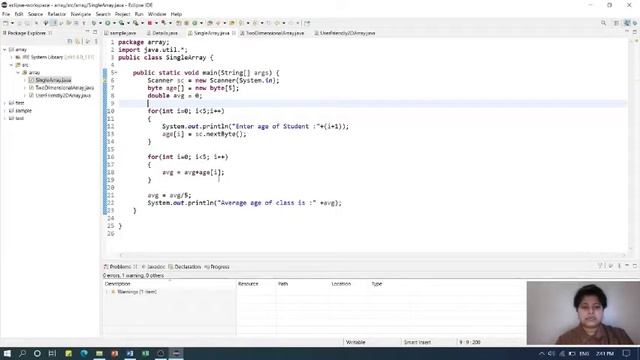
Task: Open the Navigate menu
Action: click(x=81, y=14)
